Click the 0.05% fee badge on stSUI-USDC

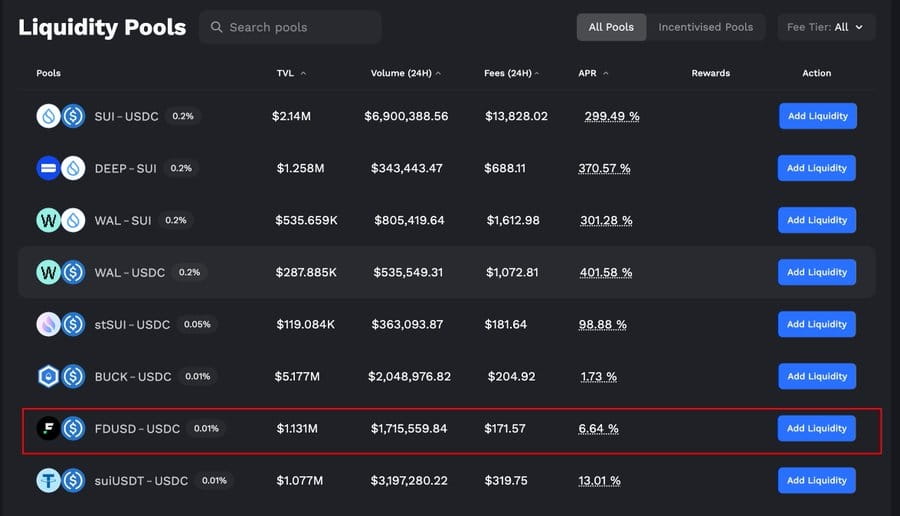[x=197, y=324]
